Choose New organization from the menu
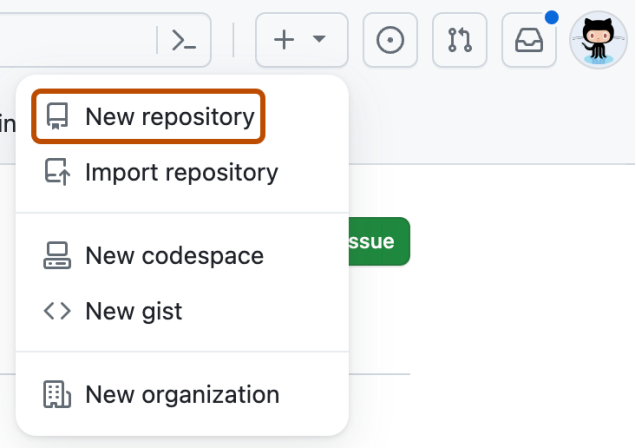This screenshot has height=448, width=636. (182, 394)
